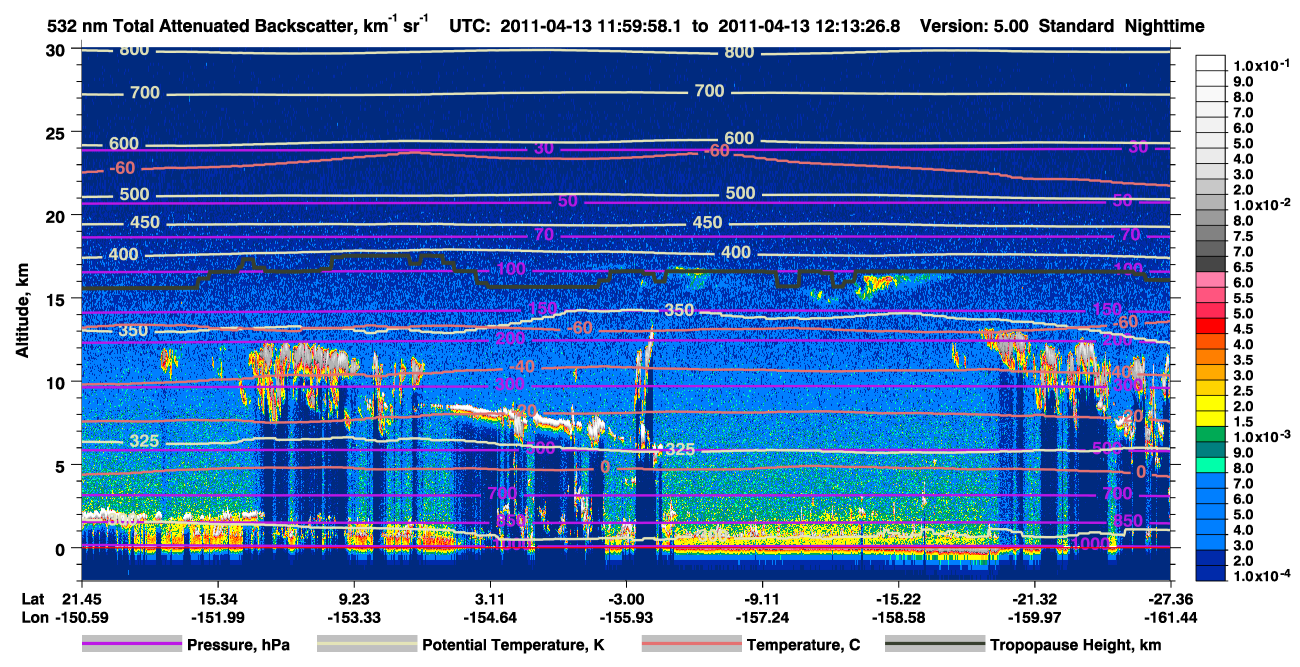Click the 'Standard' word in header
The height and width of the screenshot is (667, 1300).
click(1076, 25)
